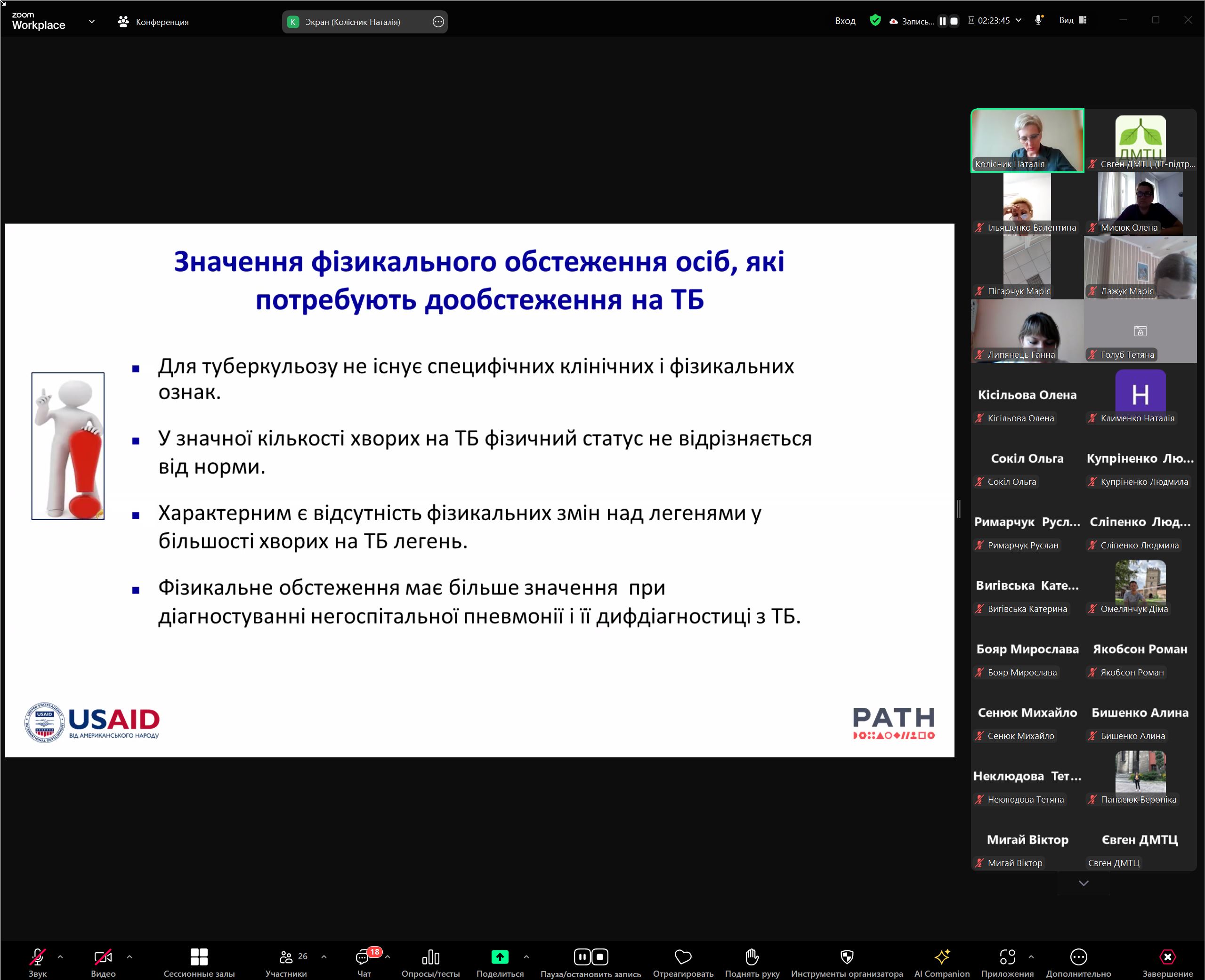Pause recording in top bar
1205x980 pixels.
tap(942, 21)
